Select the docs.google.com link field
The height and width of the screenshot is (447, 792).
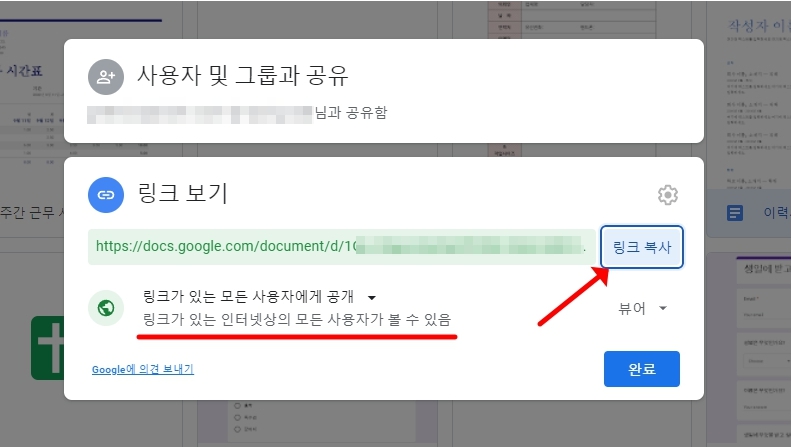pyautogui.click(x=341, y=247)
